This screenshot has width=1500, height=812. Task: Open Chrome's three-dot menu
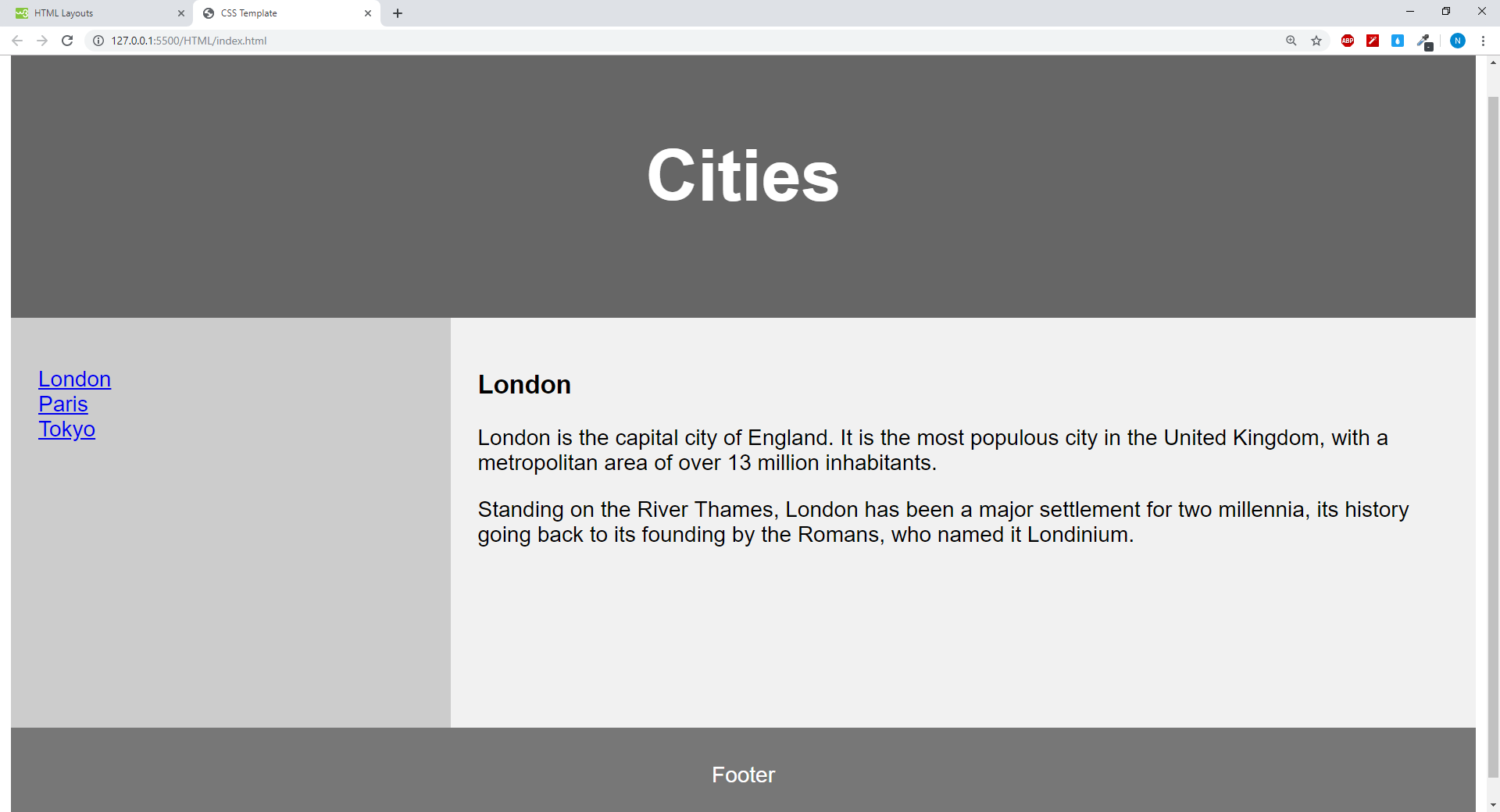(1483, 41)
